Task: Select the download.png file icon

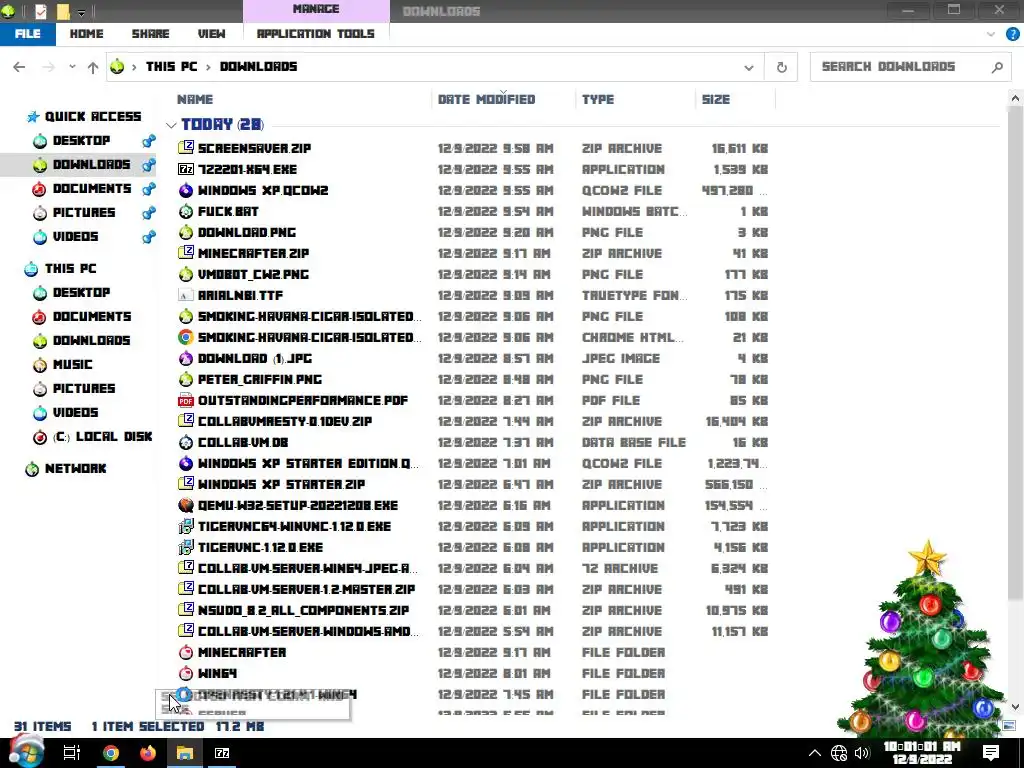Action: [186, 232]
